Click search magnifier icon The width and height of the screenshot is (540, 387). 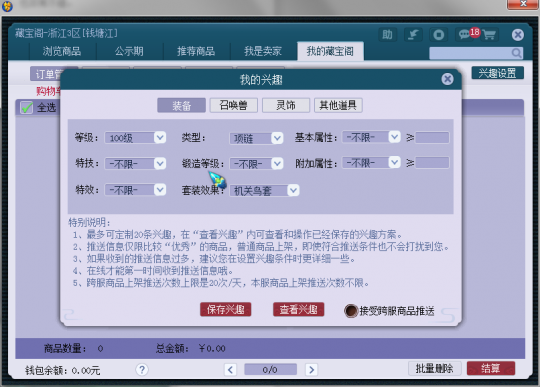pos(516,53)
